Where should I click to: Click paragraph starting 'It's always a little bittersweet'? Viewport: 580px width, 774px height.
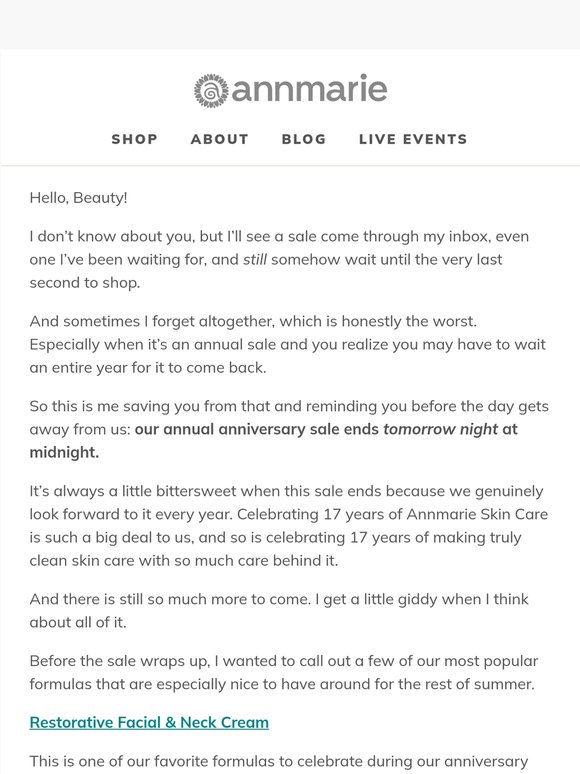point(288,526)
